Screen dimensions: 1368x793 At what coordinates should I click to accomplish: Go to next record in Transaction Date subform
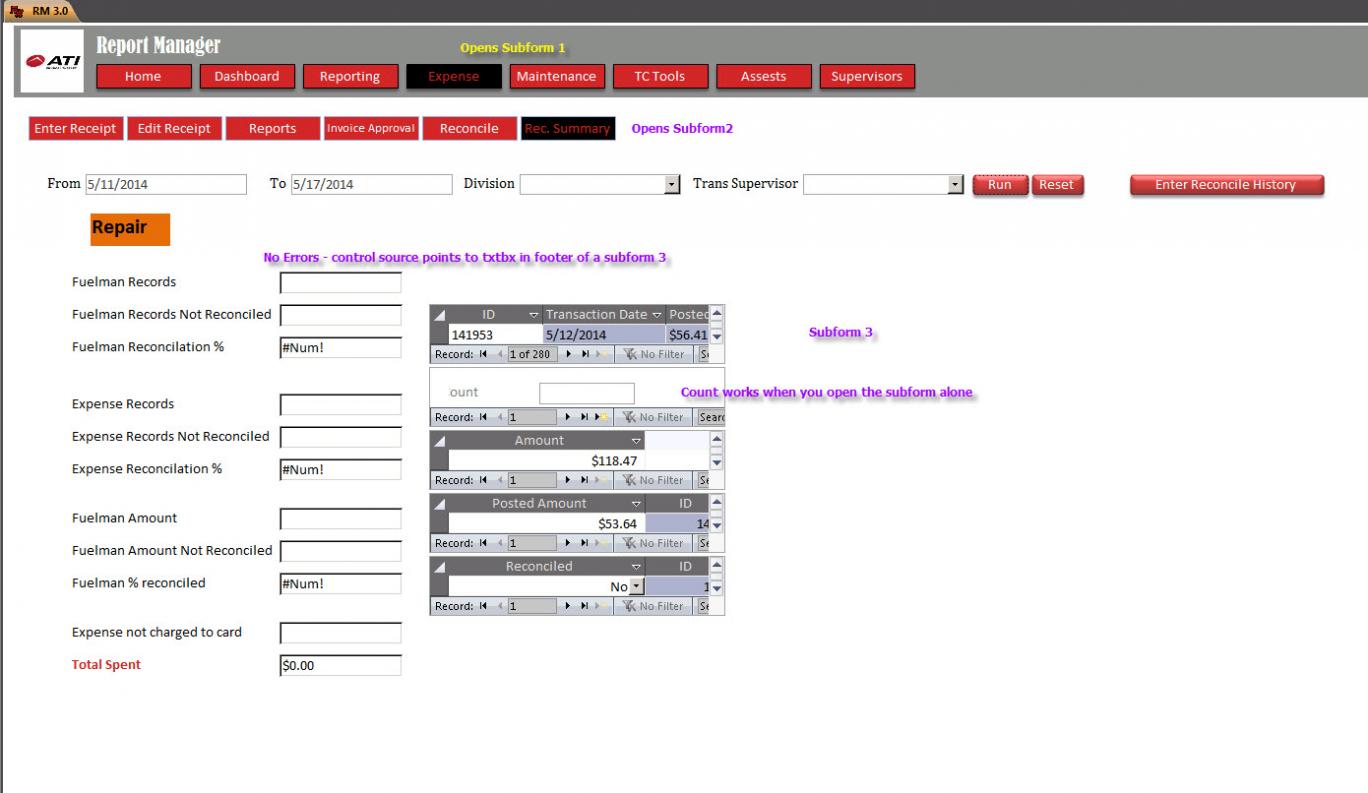[x=570, y=354]
